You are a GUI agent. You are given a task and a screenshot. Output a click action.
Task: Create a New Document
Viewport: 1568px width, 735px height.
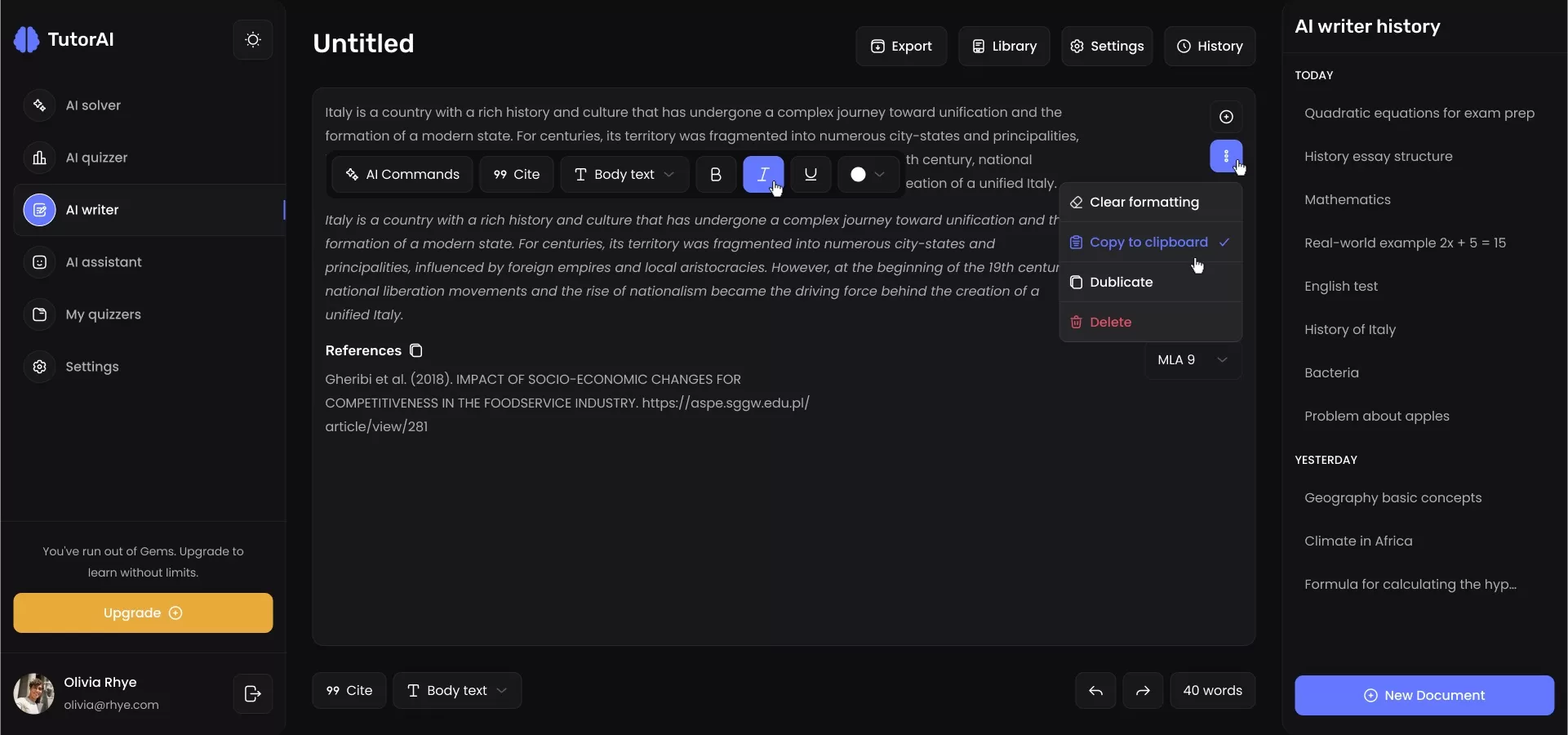1424,696
